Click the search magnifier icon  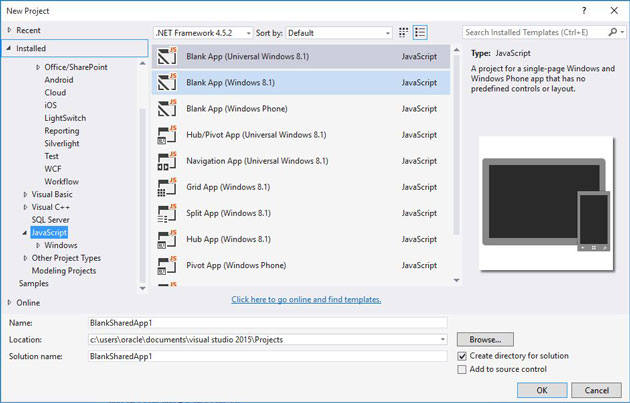point(612,32)
